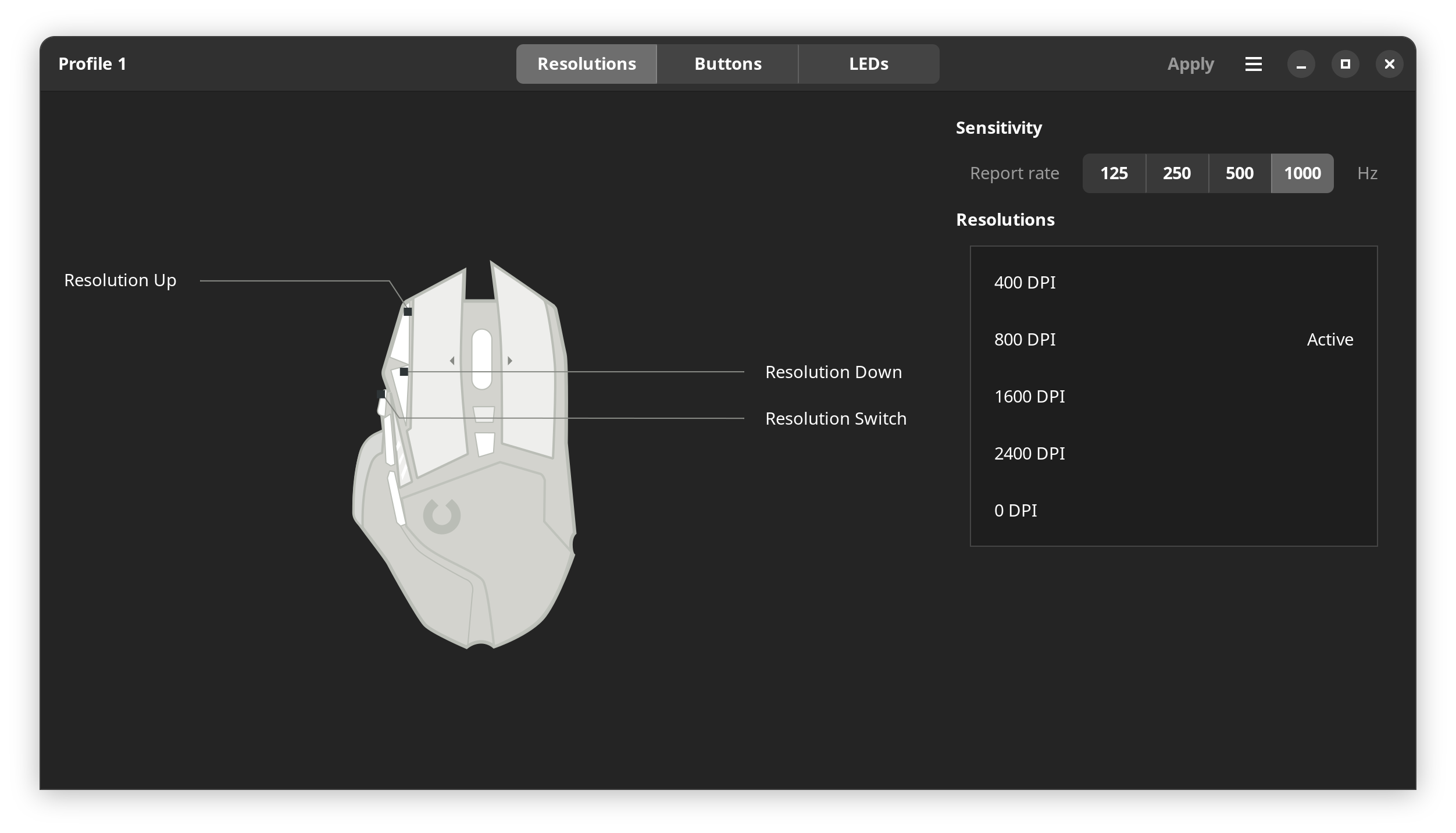Click the Profile 1 title
Screen dimensions: 1456x833
tap(92, 64)
